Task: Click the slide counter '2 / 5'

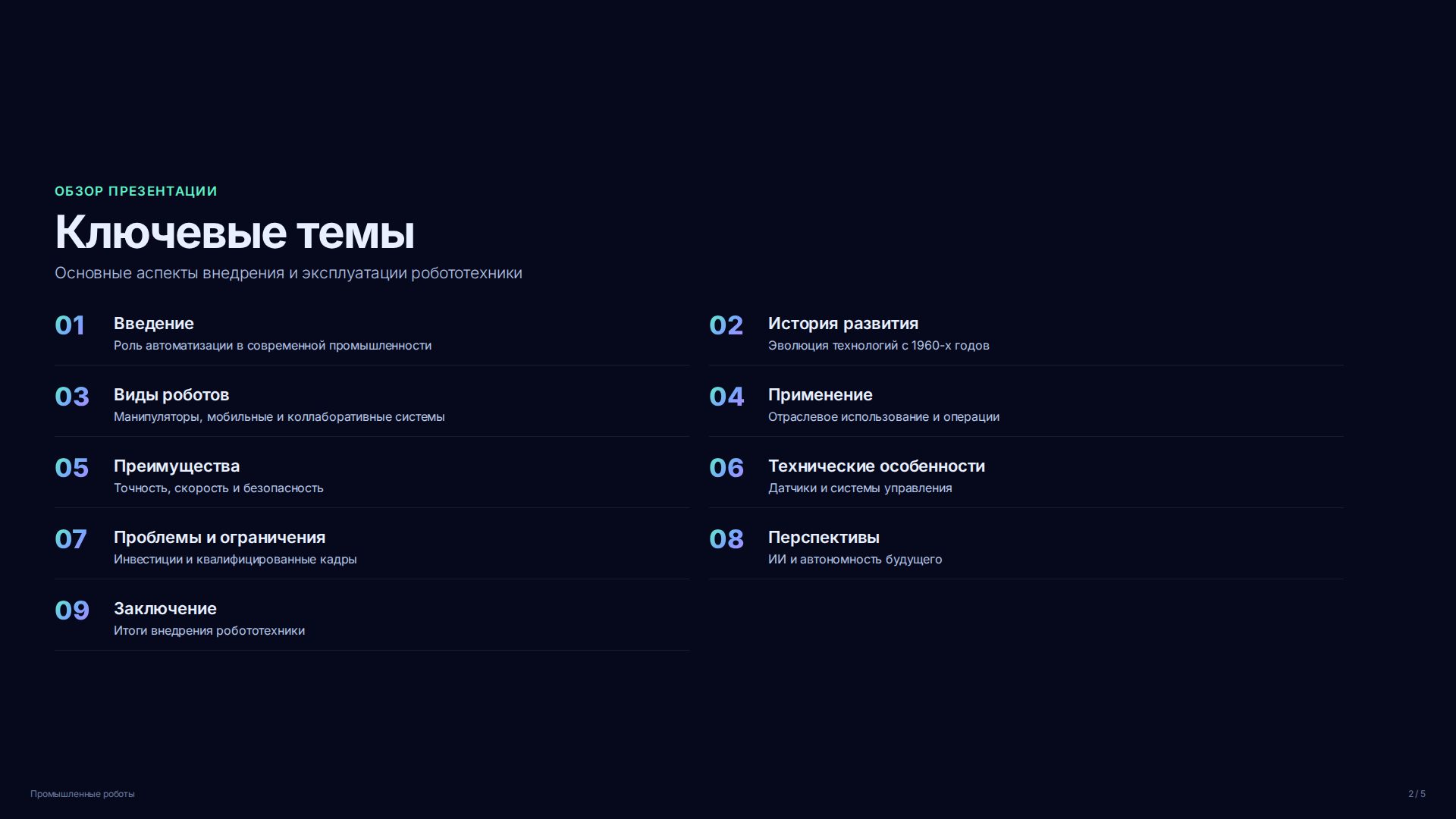Action: point(1417,794)
